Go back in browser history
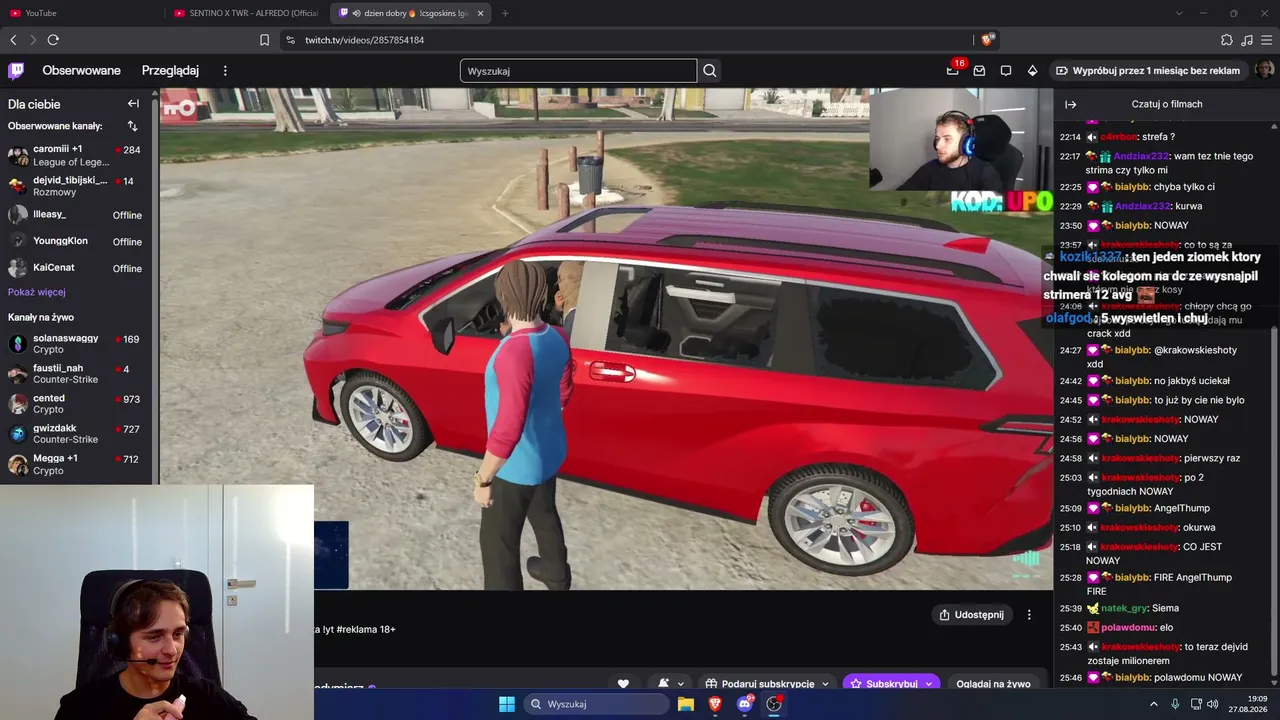The width and height of the screenshot is (1280, 720). pos(13,40)
